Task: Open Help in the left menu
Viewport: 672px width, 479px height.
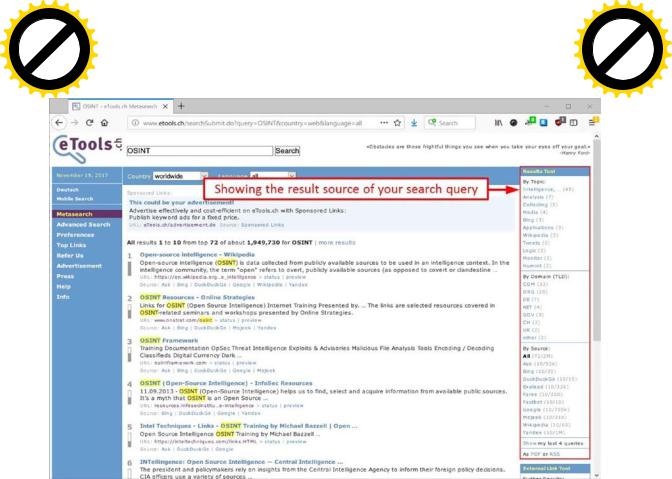Action: [x=63, y=286]
